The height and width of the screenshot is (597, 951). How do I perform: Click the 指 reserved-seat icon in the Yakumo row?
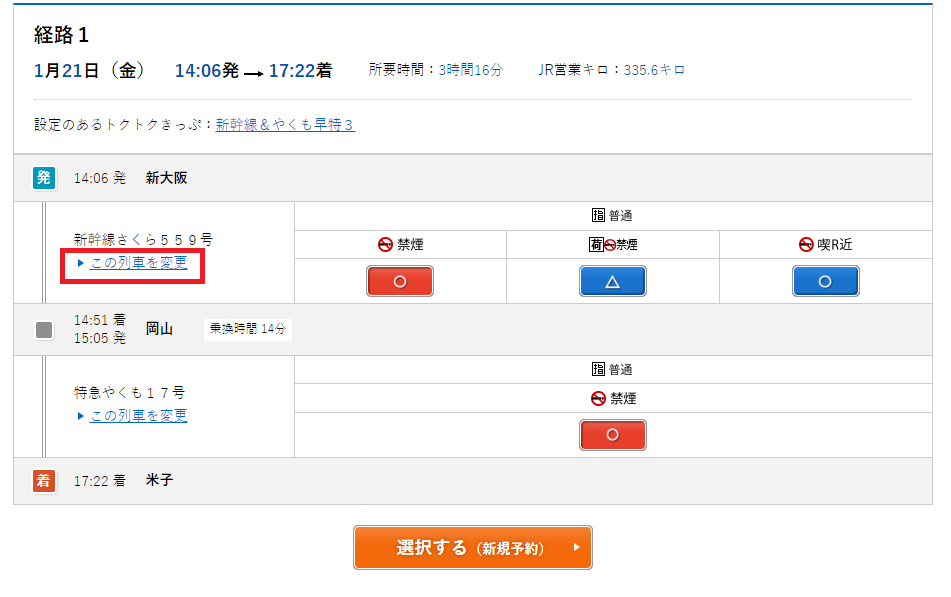tap(599, 370)
